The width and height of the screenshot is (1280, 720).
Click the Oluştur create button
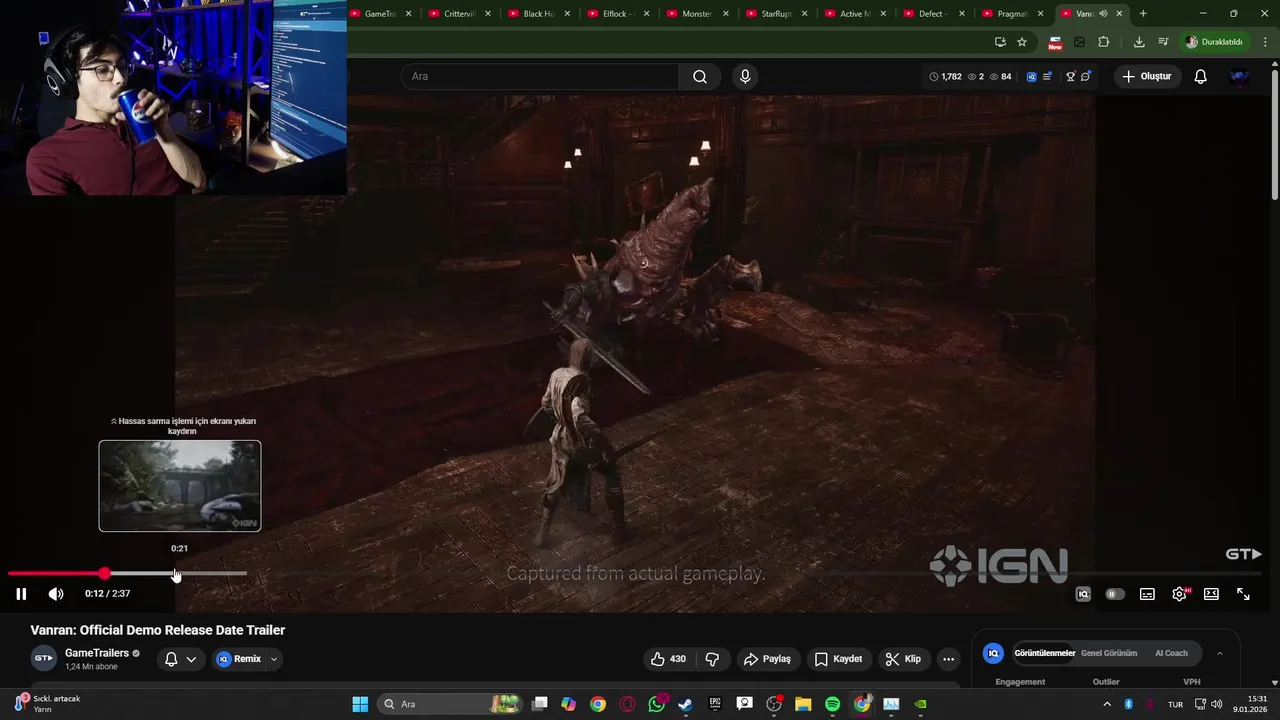tap(1146, 77)
